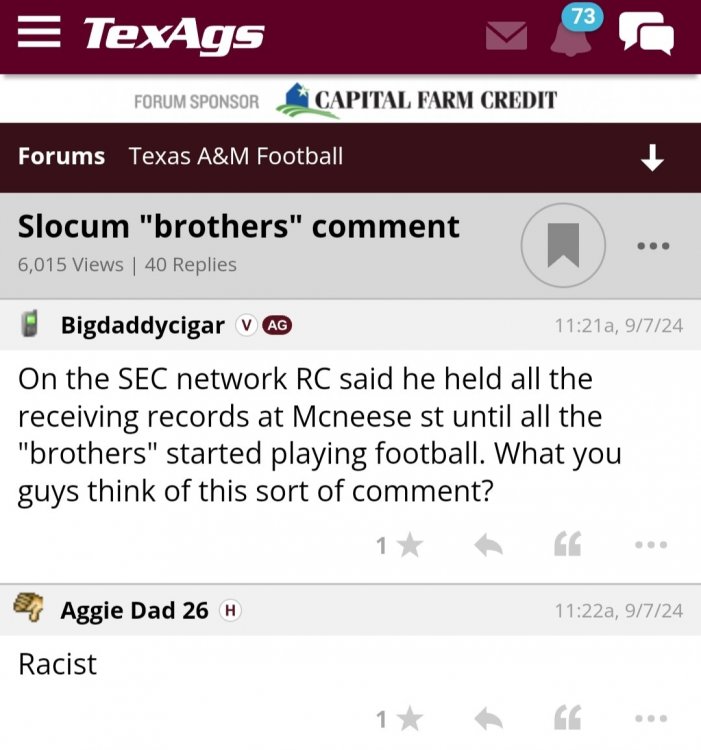This screenshot has height=750, width=701.
Task: Go to the Forums section
Action: (x=61, y=156)
